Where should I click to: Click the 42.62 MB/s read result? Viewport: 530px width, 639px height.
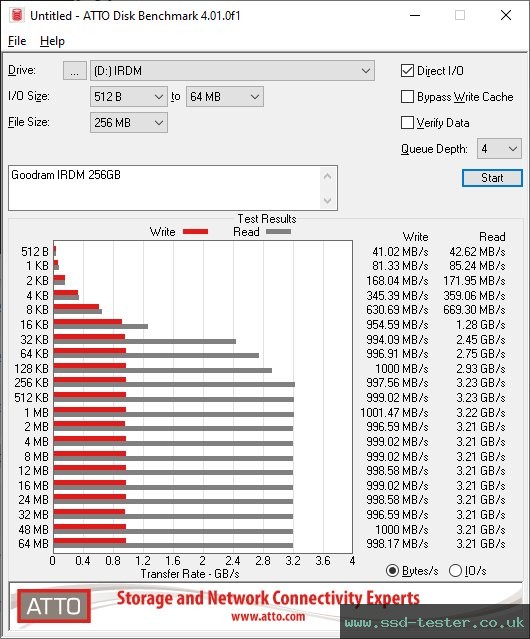[x=477, y=252]
